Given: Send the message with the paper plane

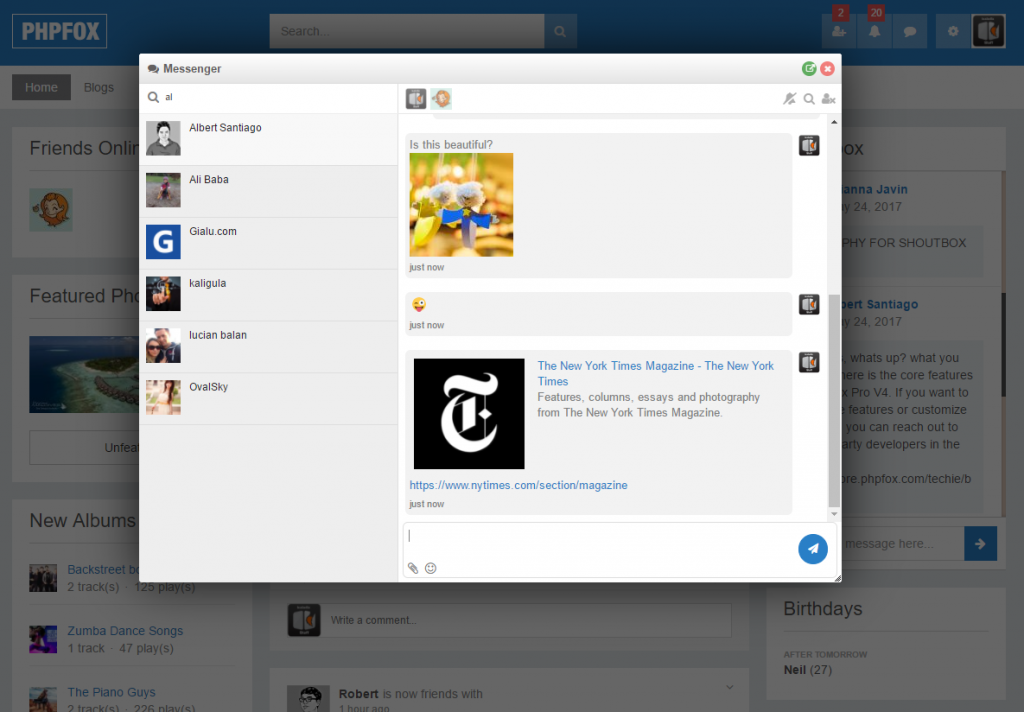Looking at the screenshot, I should tap(812, 548).
